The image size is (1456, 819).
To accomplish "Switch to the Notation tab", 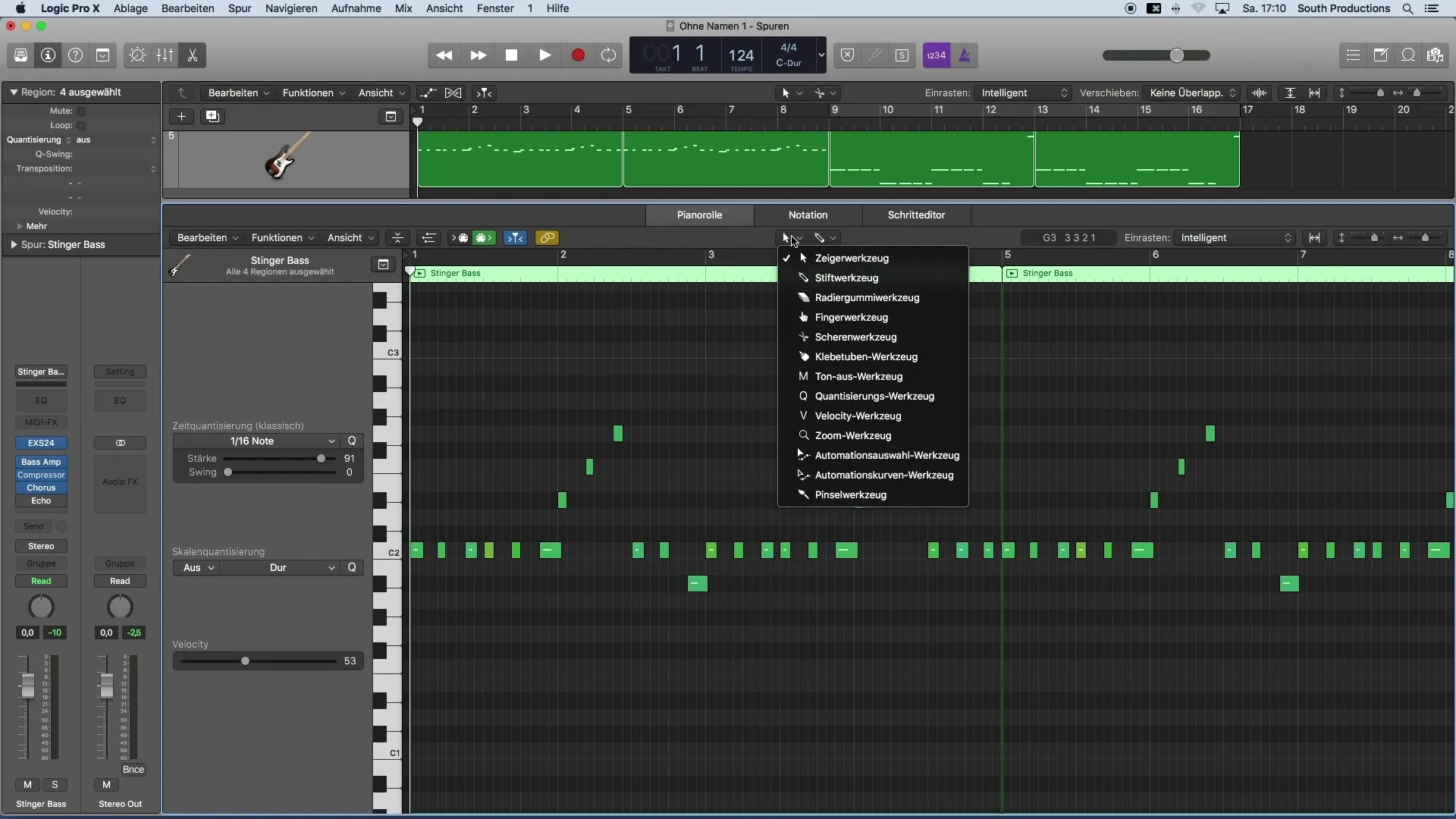I will click(808, 215).
